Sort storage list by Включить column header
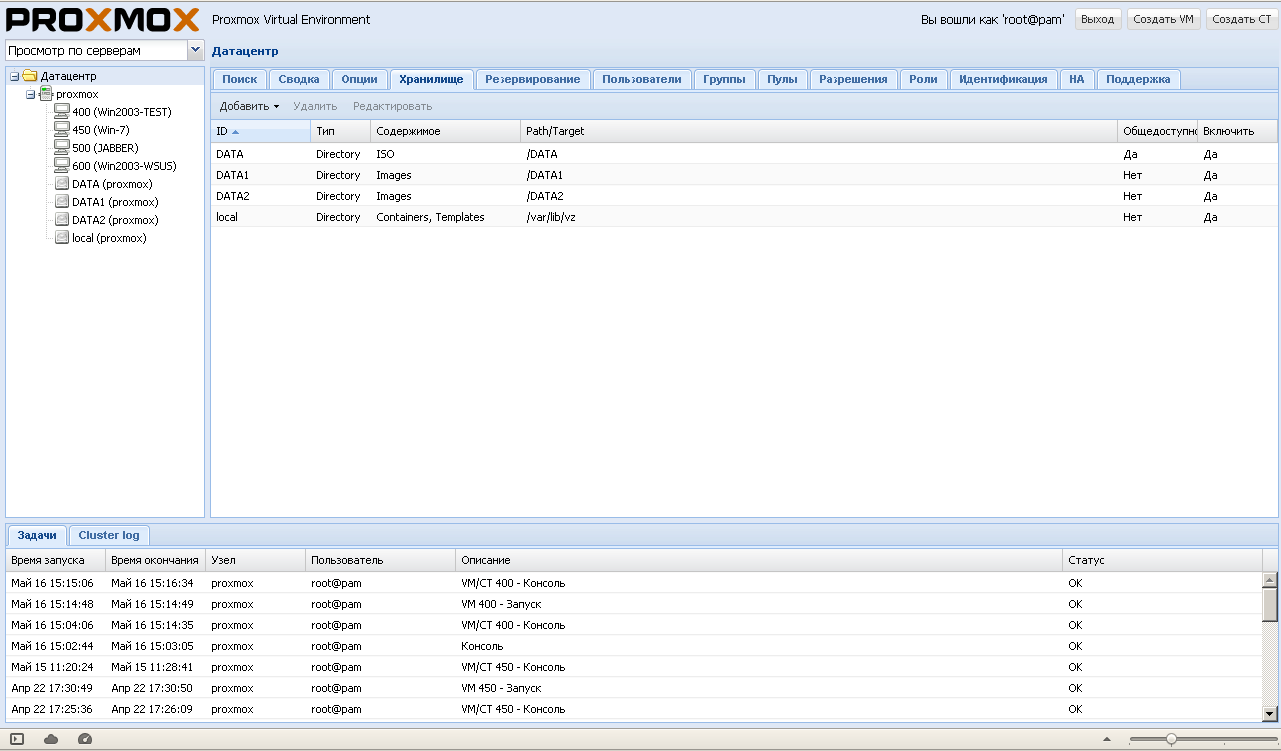Image resolution: width=1281 pixels, height=751 pixels. (x=1238, y=131)
